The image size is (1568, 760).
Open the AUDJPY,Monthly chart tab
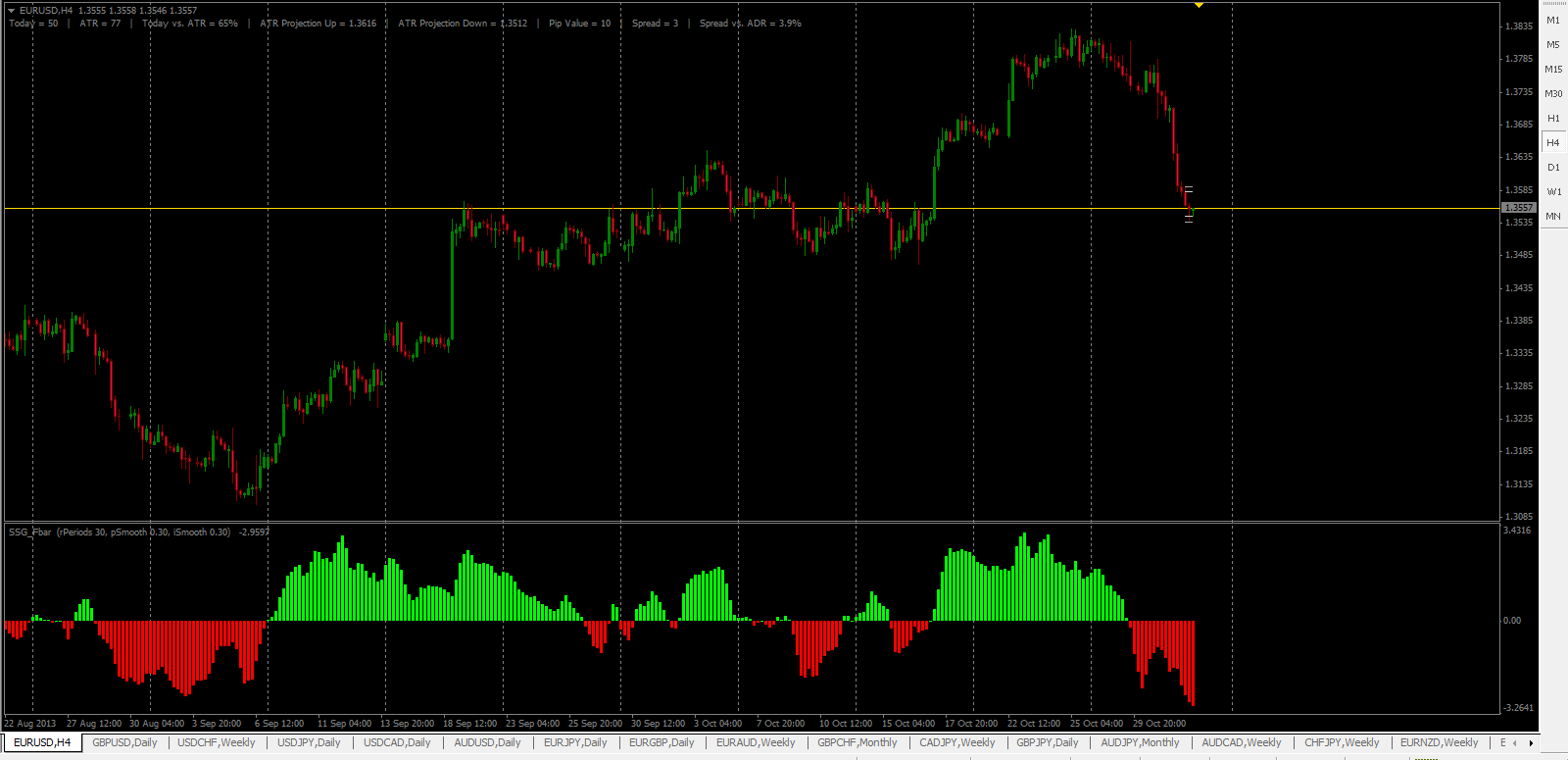coord(1140,743)
